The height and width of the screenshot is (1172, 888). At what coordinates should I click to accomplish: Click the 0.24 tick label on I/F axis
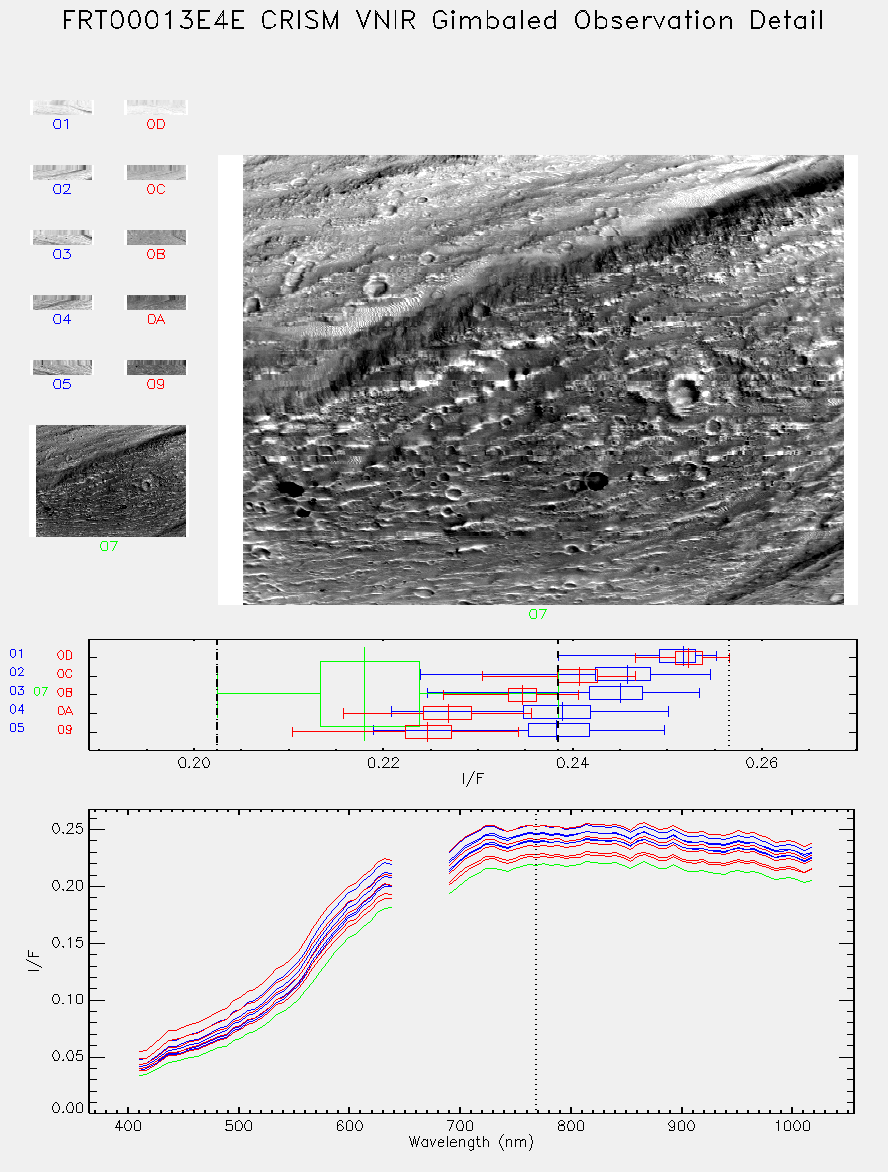click(573, 763)
